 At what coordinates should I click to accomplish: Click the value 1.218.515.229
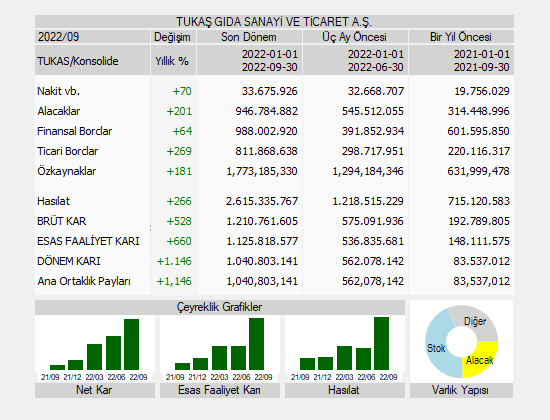pos(368,201)
